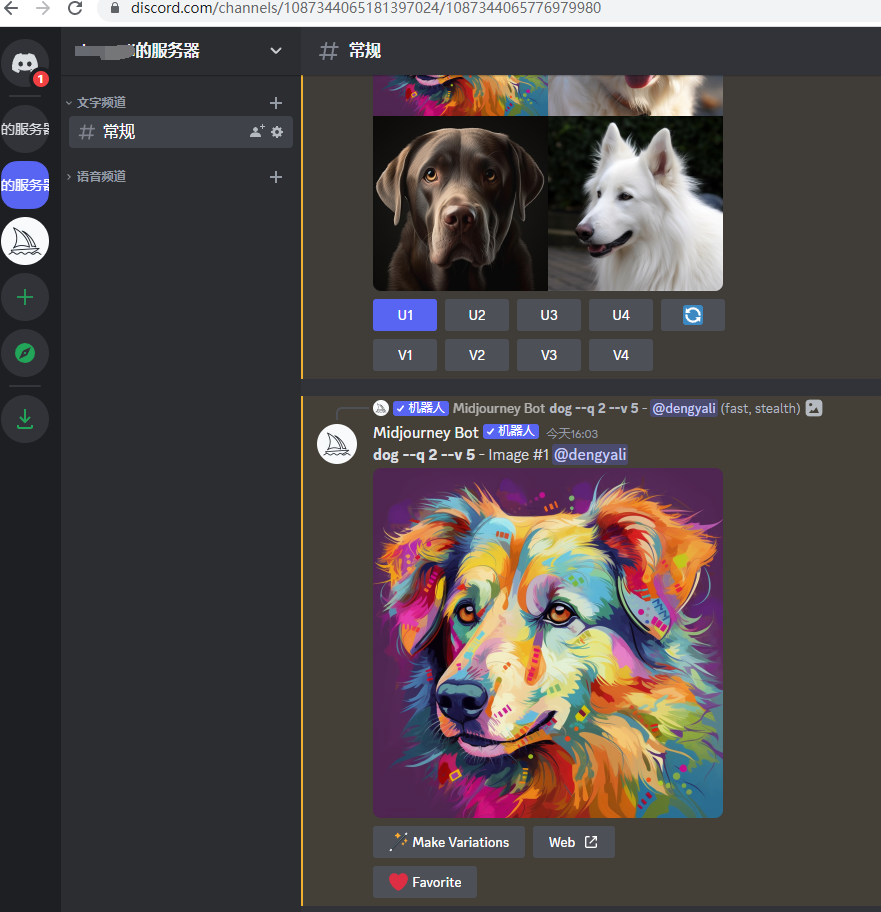
Task: Expand the server name dropdown menu
Action: [276, 51]
